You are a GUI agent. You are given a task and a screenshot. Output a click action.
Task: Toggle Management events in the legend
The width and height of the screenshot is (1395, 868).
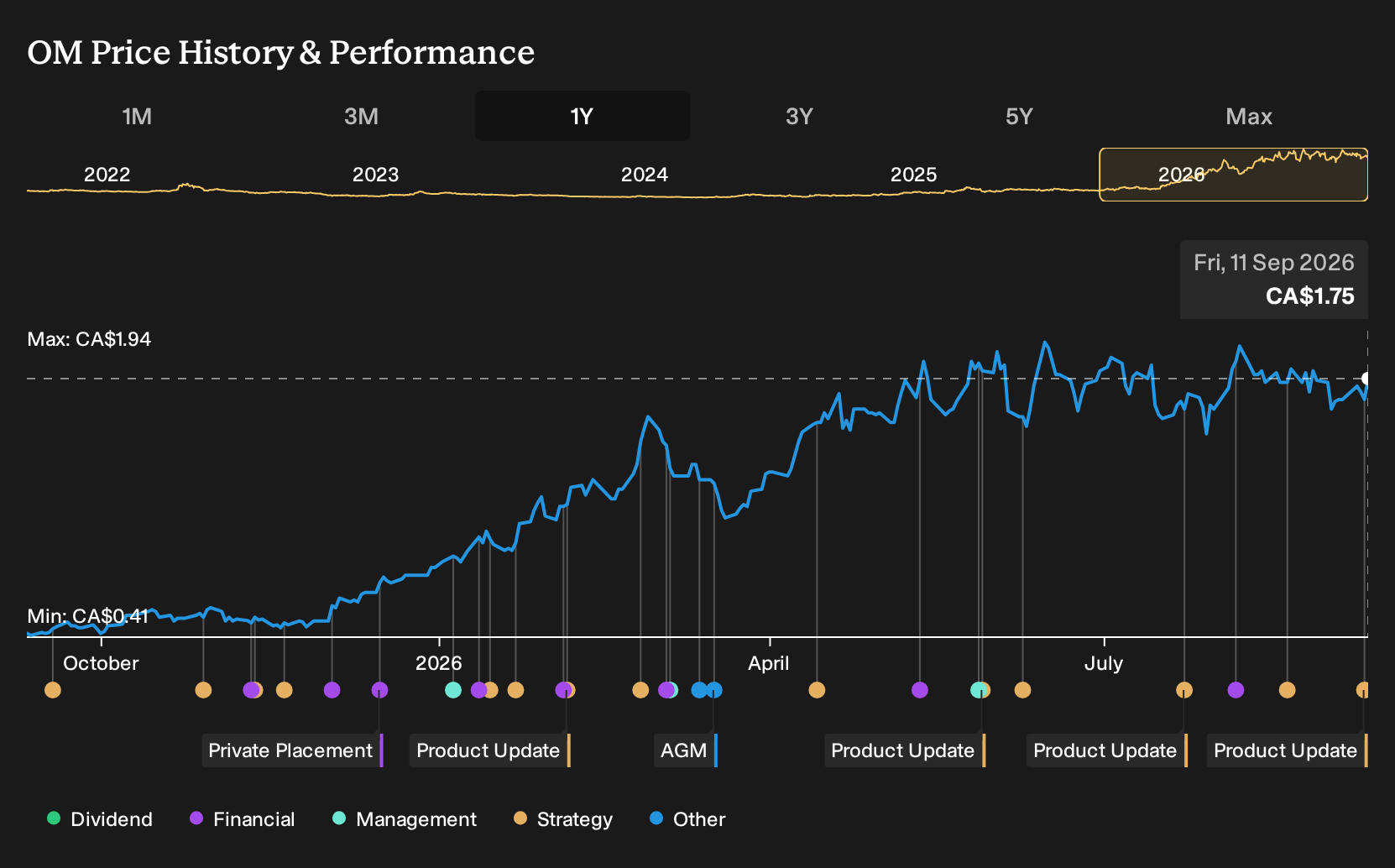pyautogui.click(x=405, y=819)
